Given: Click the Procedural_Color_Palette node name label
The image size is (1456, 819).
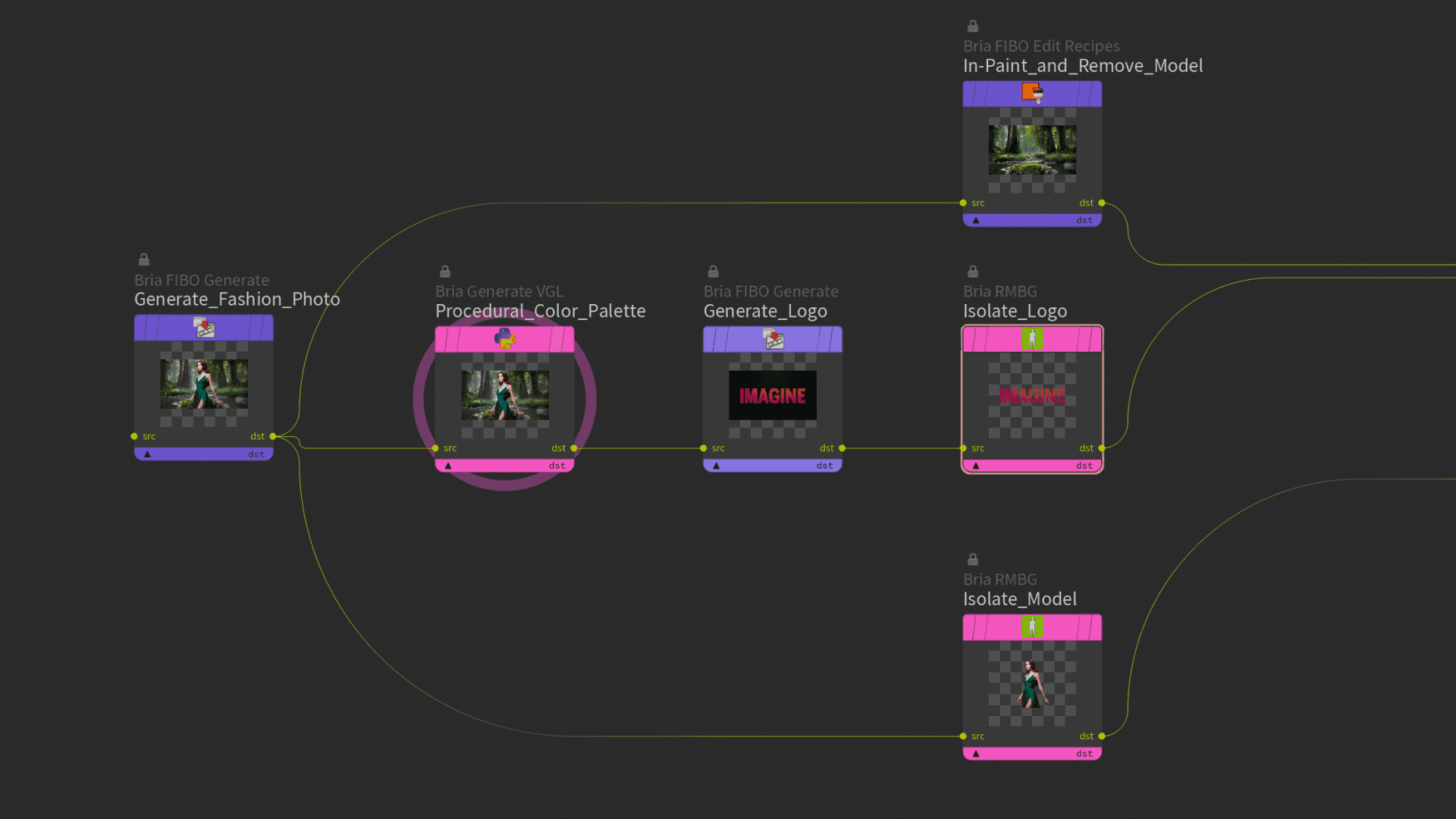Looking at the screenshot, I should (x=540, y=311).
